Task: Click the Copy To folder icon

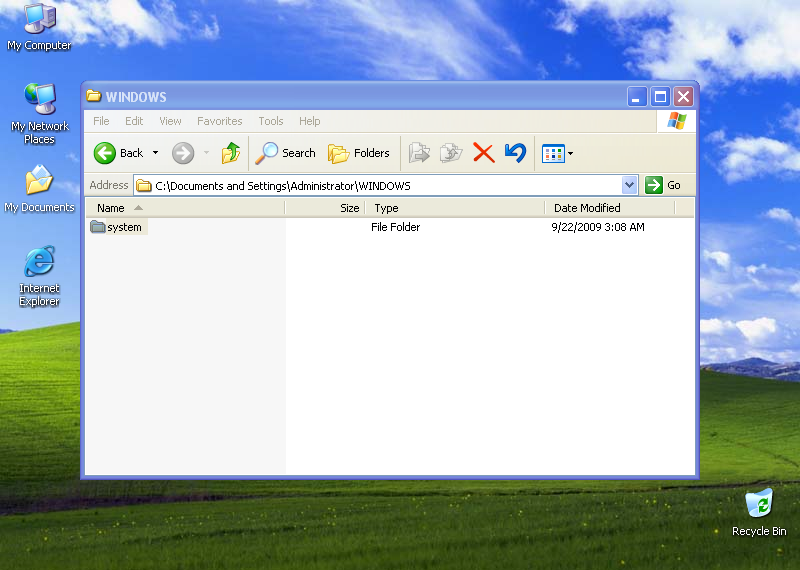Action: [x=451, y=153]
